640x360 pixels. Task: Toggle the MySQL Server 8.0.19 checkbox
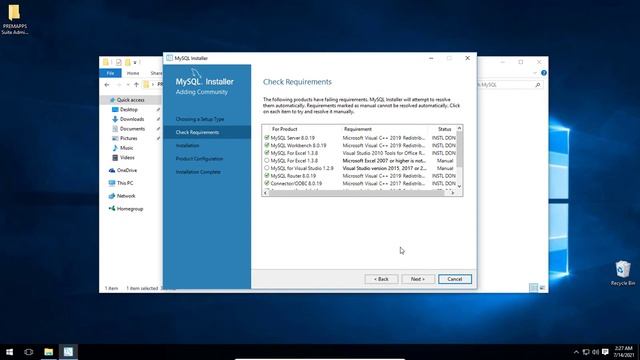(x=267, y=138)
